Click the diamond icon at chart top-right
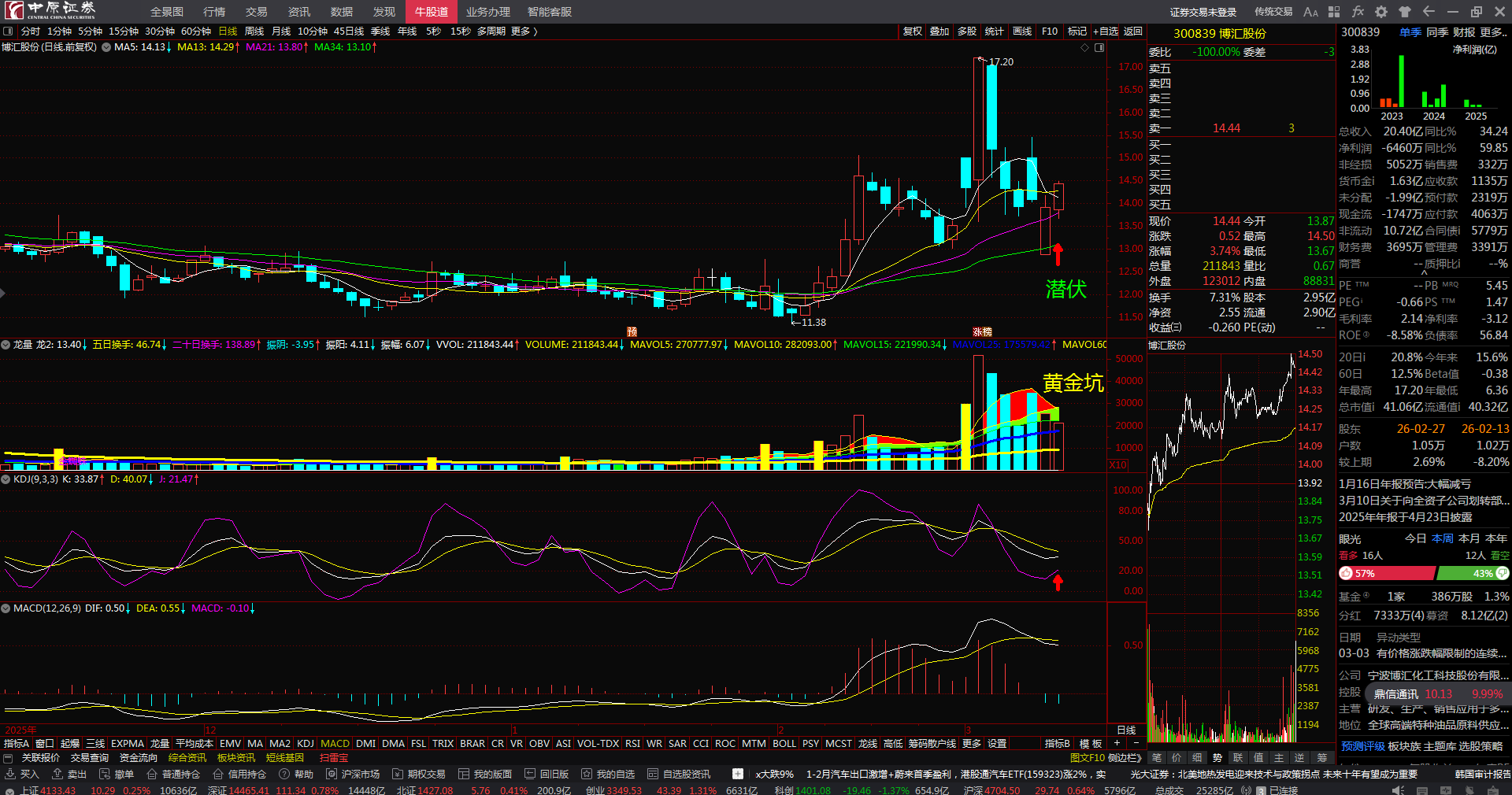Viewport: 1512px width, 795px height. [x=1084, y=48]
